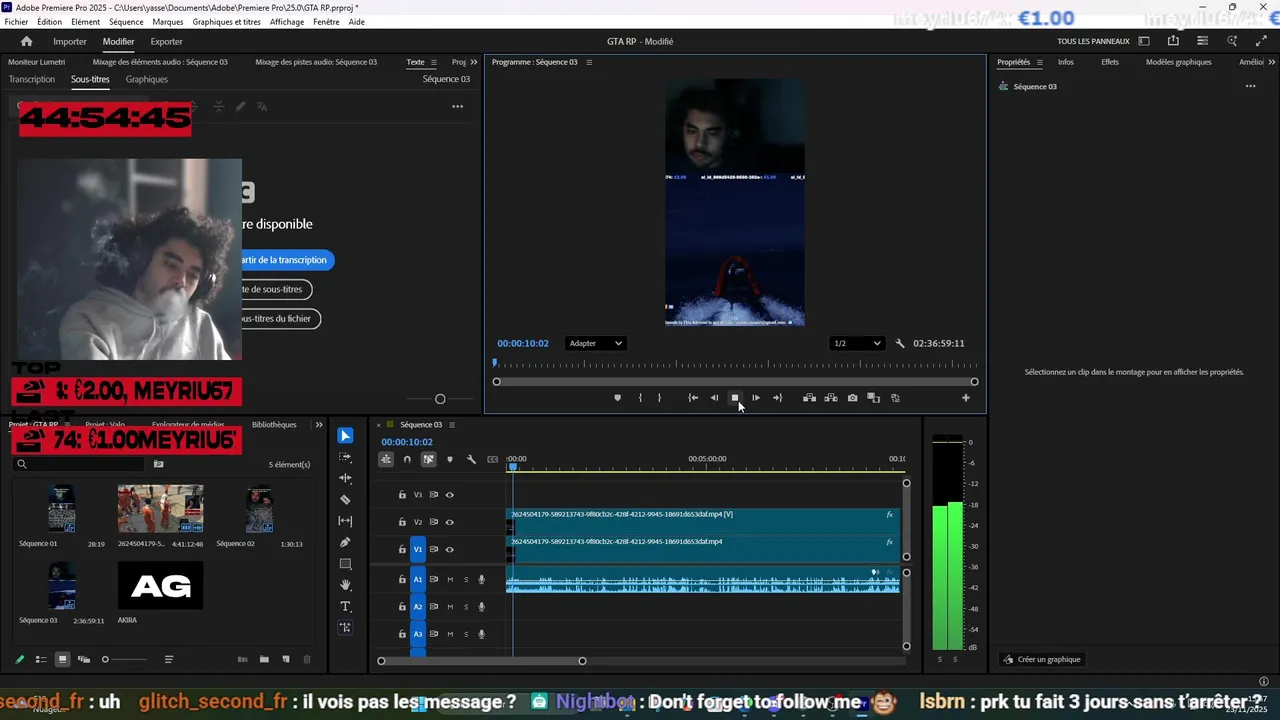This screenshot has height=720, width=1280.
Task: Click TOUS LES PANNEAUX workspace button
Action: pyautogui.click(x=1093, y=42)
